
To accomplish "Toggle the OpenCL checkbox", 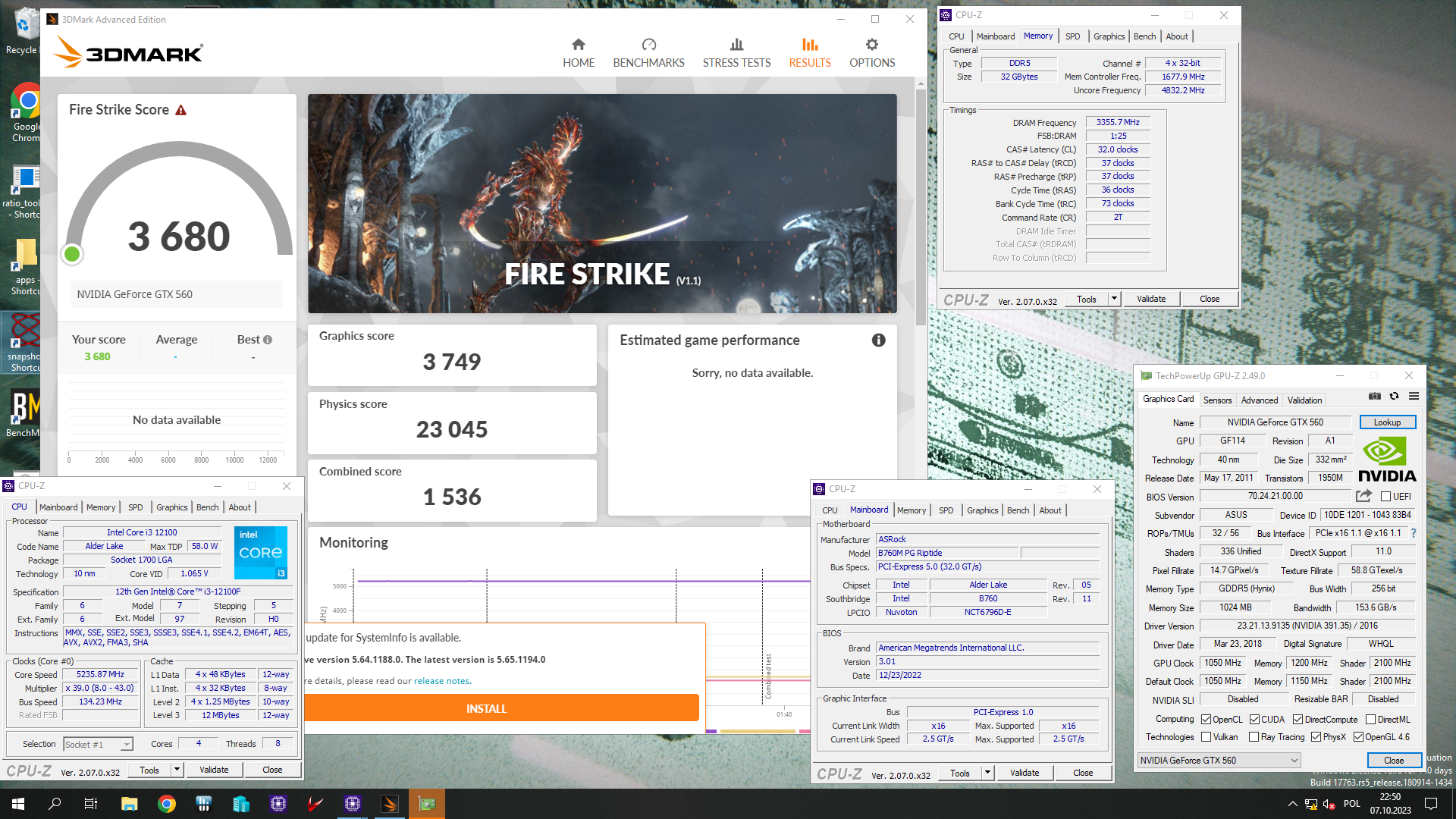I will (1206, 720).
